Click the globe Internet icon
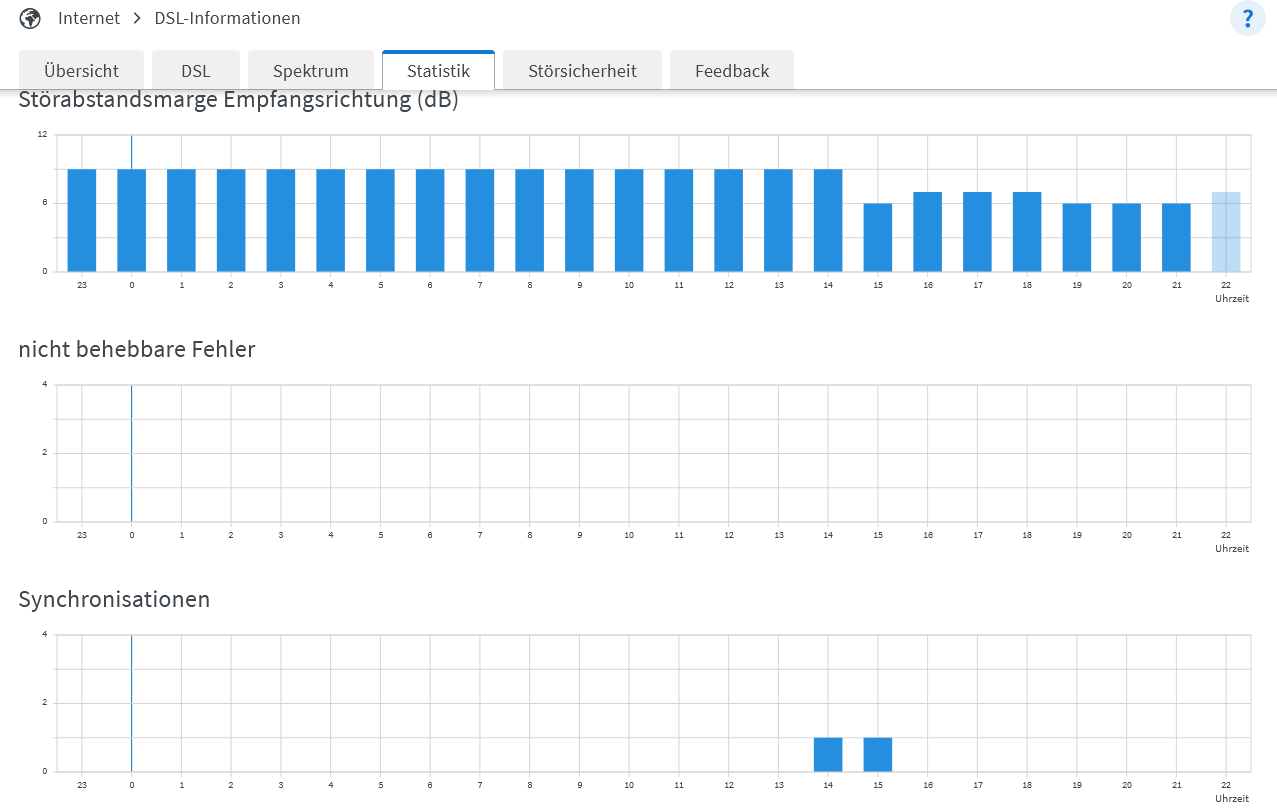The width and height of the screenshot is (1277, 808). click(31, 18)
